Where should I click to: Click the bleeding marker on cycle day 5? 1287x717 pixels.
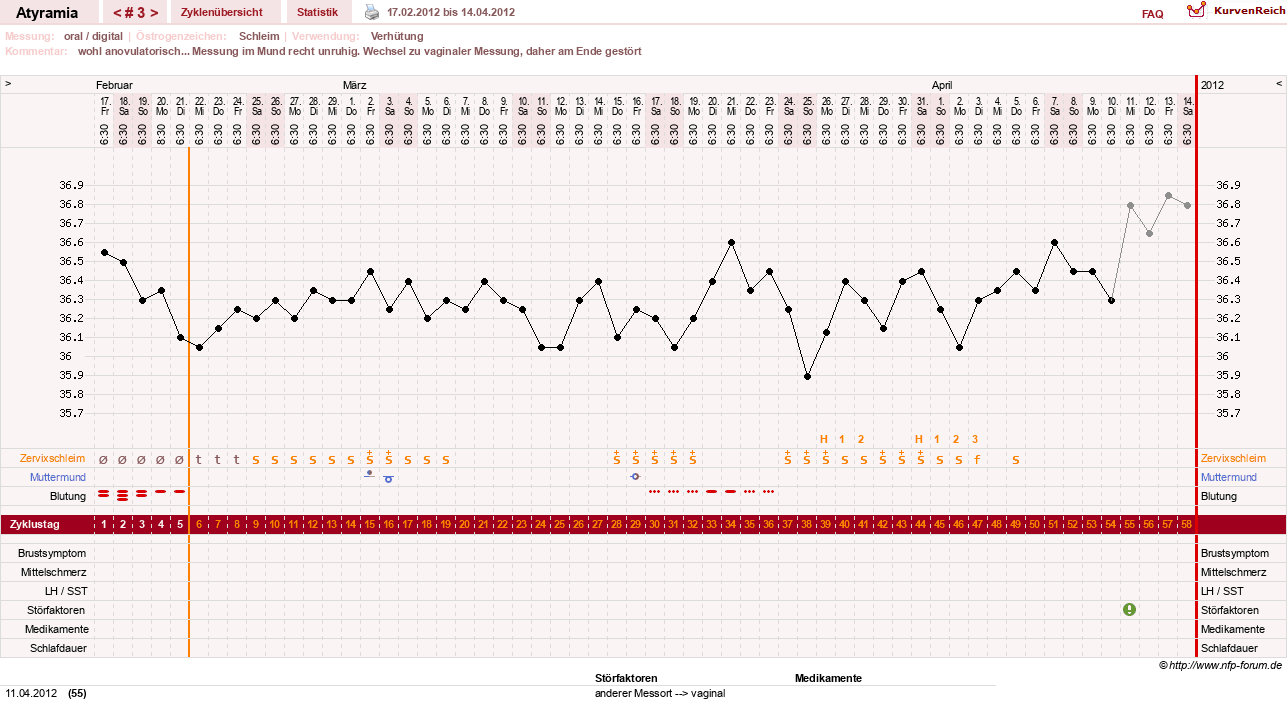[x=180, y=492]
